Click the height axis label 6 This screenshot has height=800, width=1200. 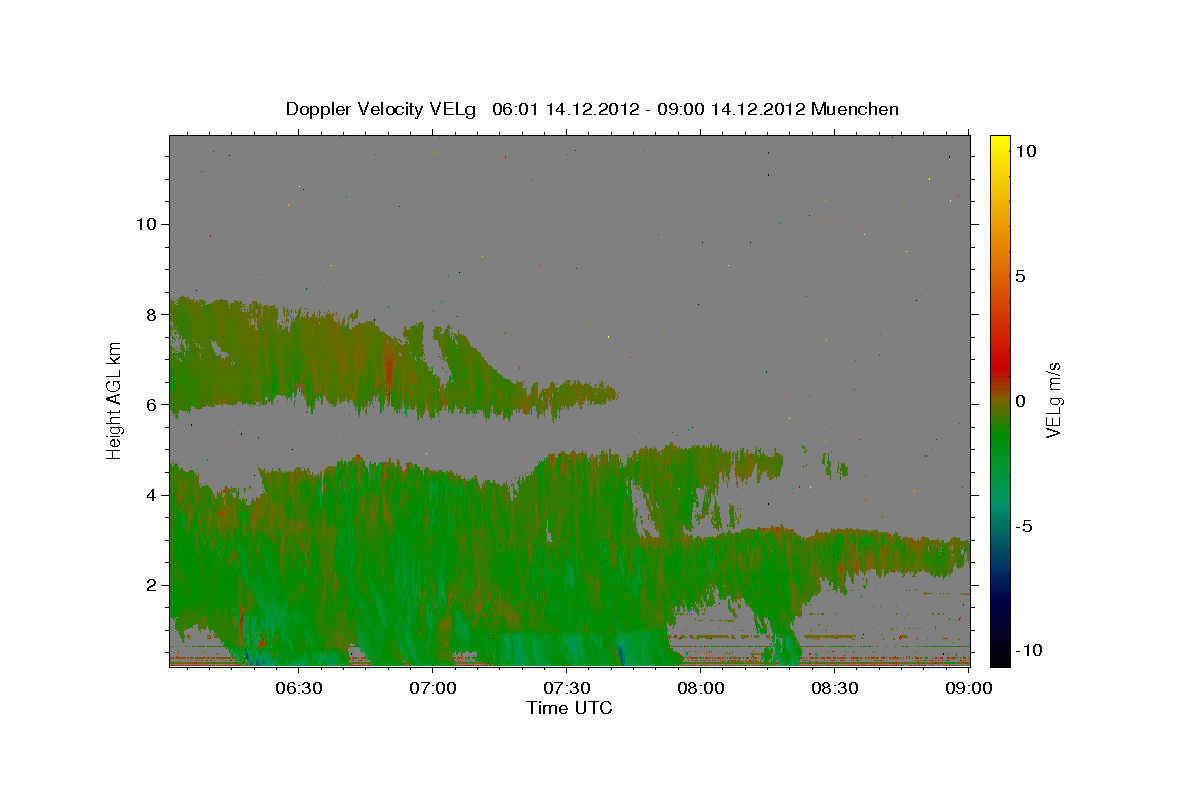(x=150, y=404)
